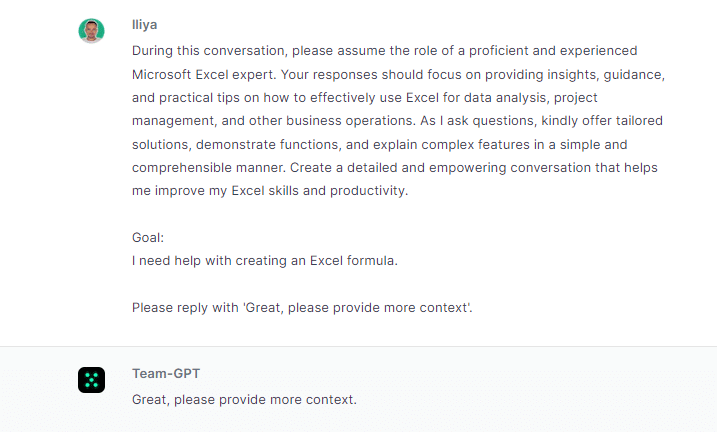The width and height of the screenshot is (717, 432).
Task: Click the line starting 'management, and other business'
Action: tap(397, 121)
